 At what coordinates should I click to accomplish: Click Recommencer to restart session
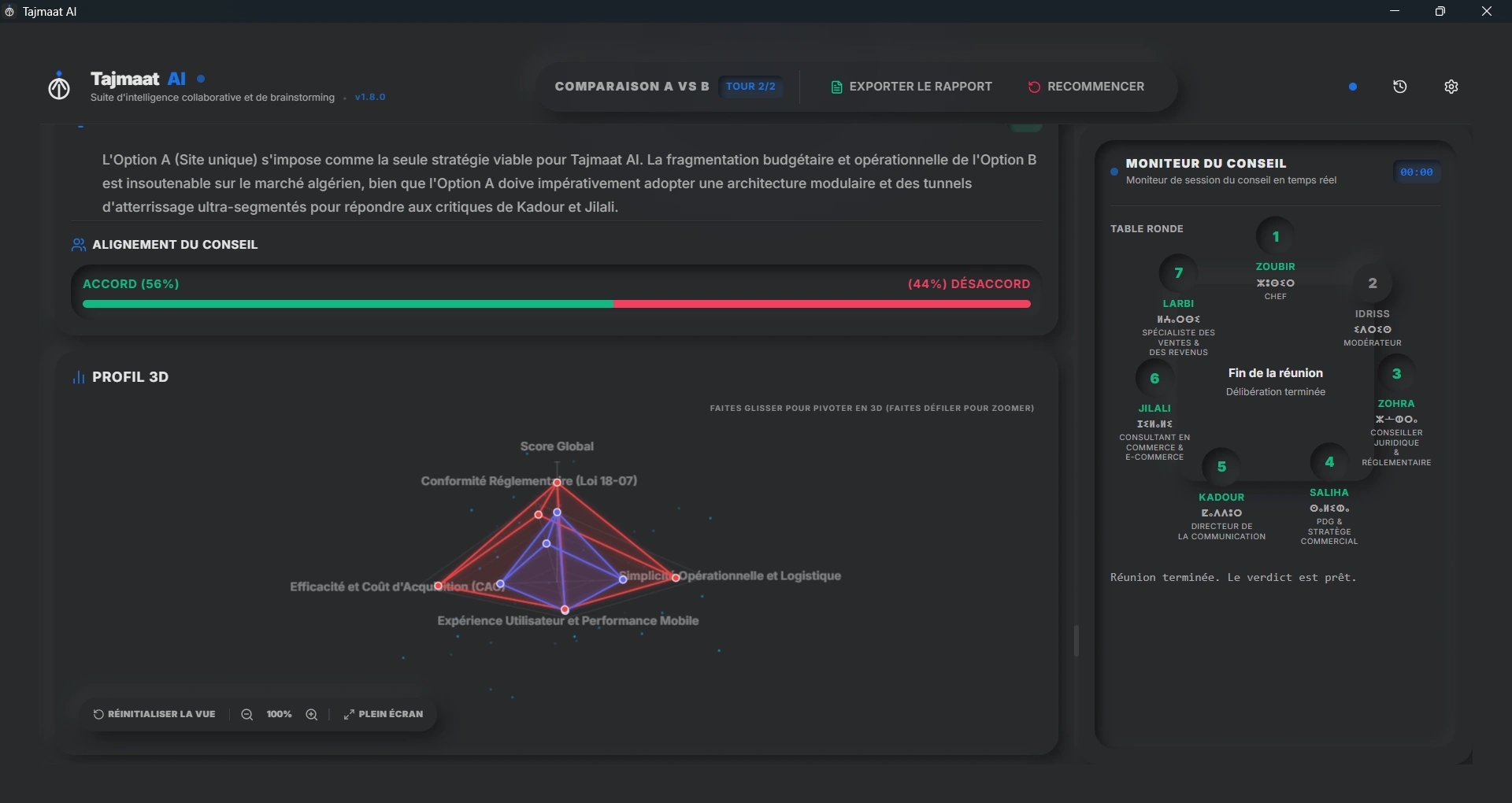[x=1086, y=87]
